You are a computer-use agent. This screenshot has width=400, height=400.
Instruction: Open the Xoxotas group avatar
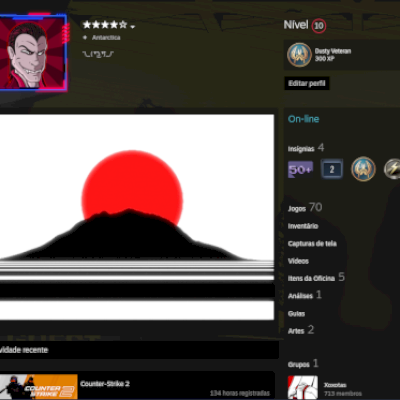[303, 387]
